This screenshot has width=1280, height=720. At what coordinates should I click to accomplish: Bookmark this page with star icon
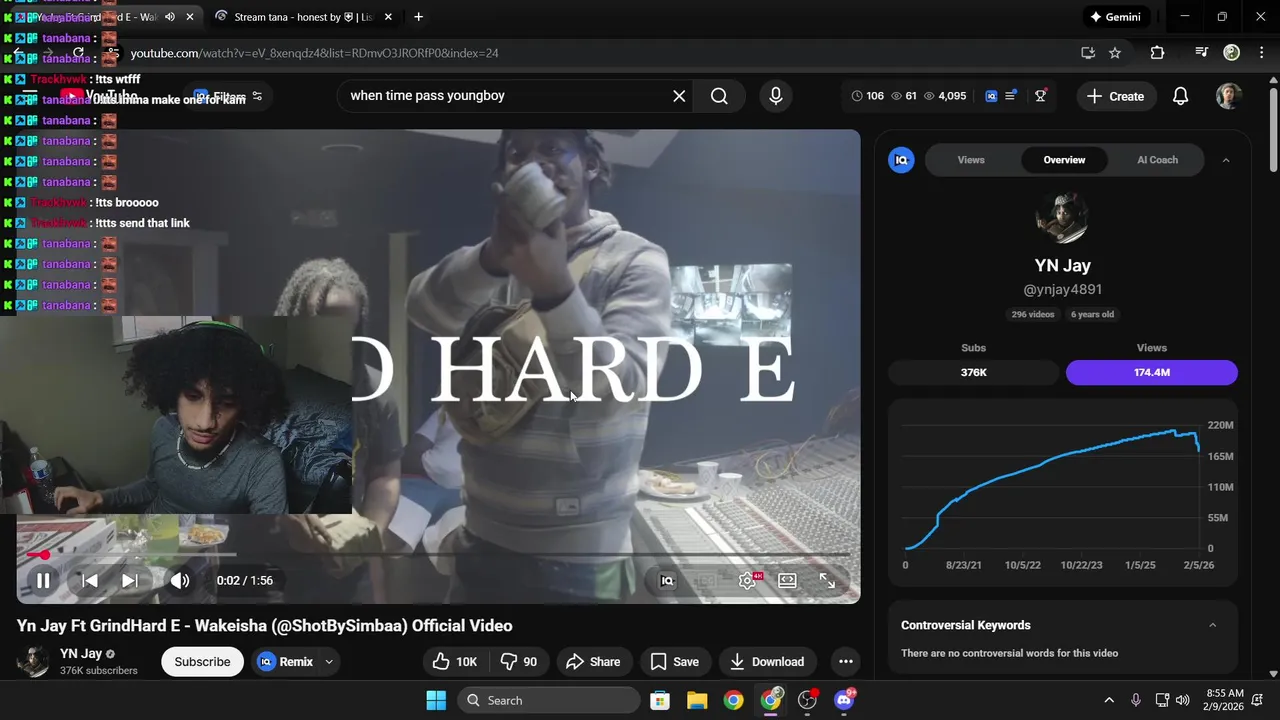pyautogui.click(x=1115, y=53)
